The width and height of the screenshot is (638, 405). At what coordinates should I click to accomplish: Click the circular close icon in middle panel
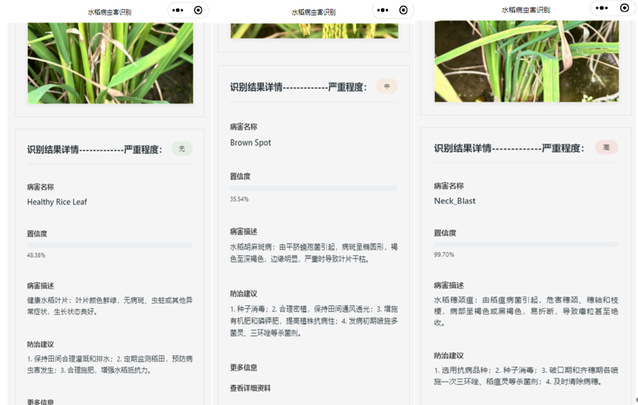click(x=402, y=9)
